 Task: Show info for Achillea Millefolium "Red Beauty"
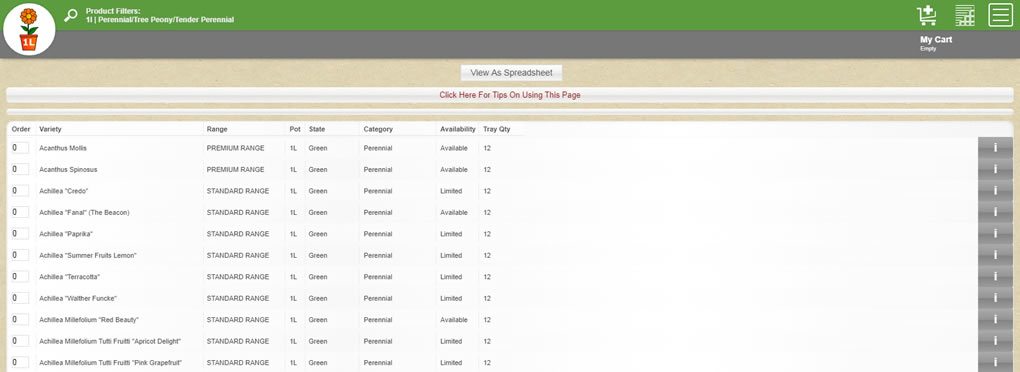pyautogui.click(x=995, y=319)
